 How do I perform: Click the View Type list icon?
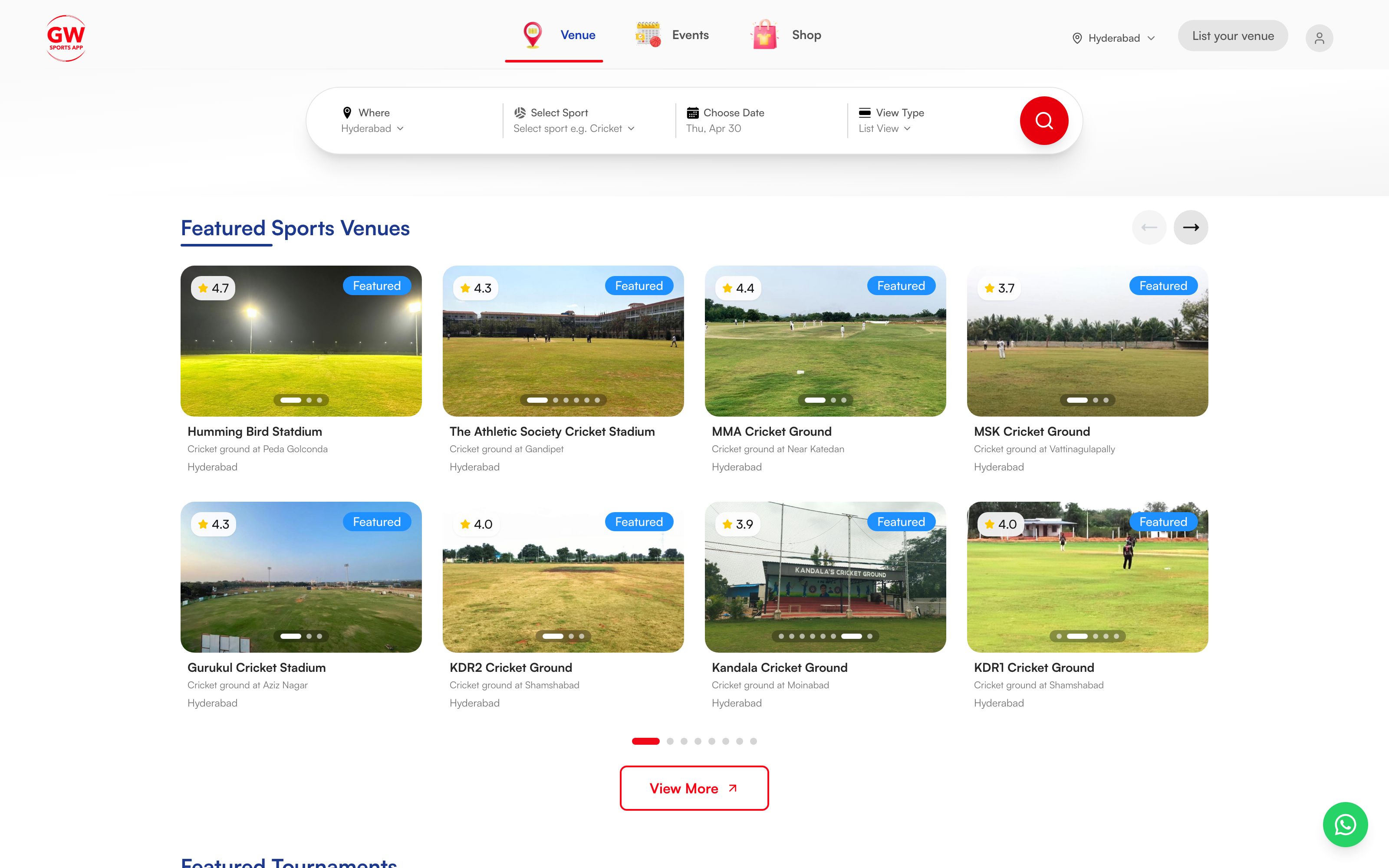(864, 112)
